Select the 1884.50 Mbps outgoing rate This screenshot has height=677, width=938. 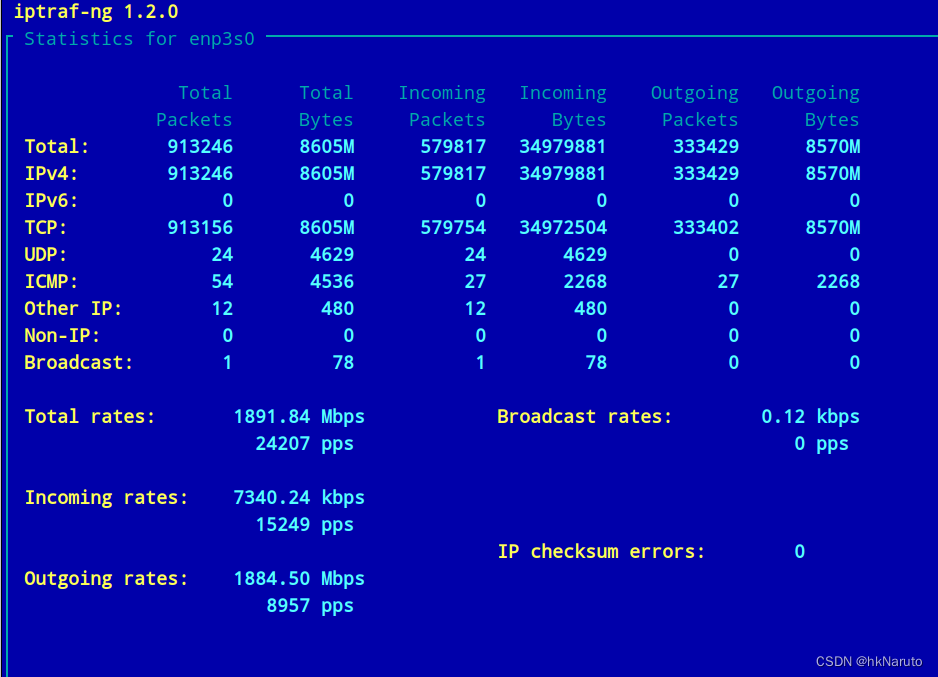(299, 578)
